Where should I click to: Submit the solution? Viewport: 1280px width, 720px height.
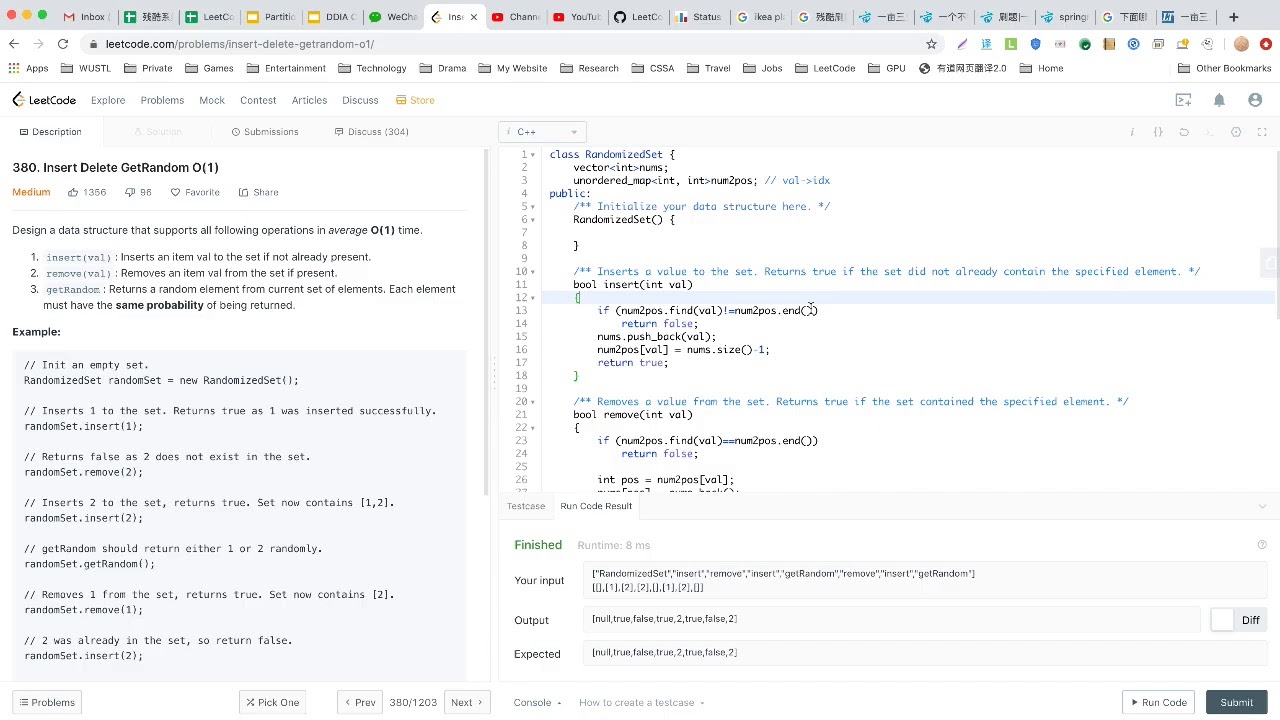1236,702
